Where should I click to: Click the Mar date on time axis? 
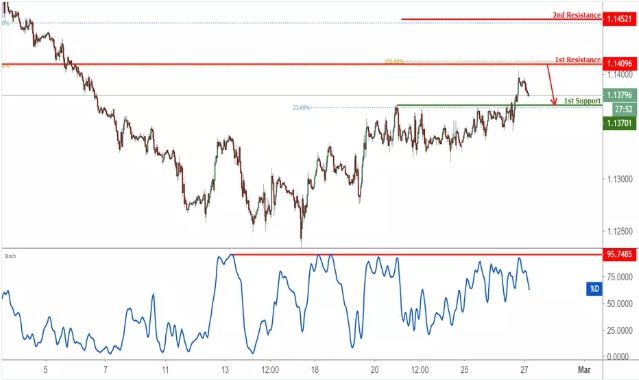[x=584, y=370]
